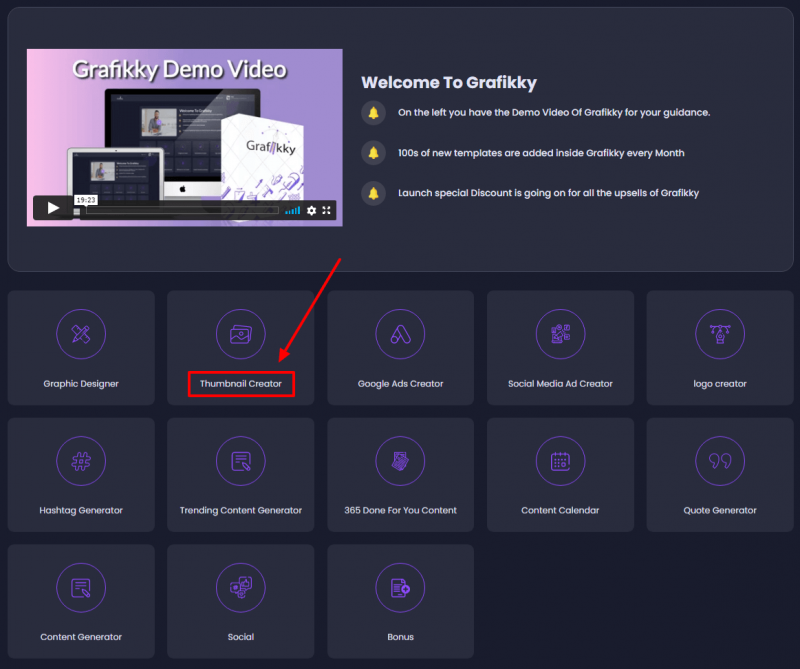Click the Trending Content Generator label

tap(241, 510)
